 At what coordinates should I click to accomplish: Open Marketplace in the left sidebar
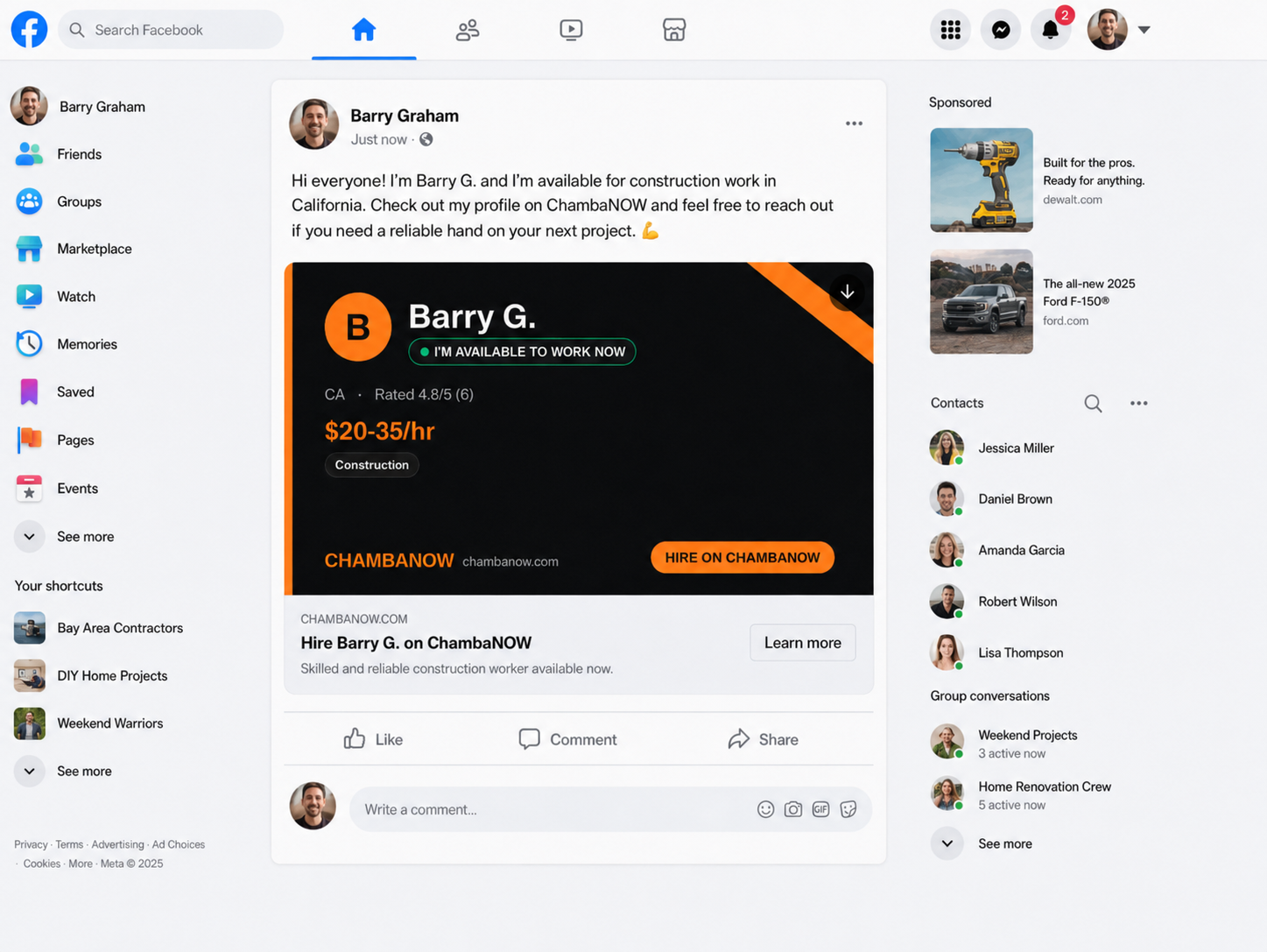[74, 249]
